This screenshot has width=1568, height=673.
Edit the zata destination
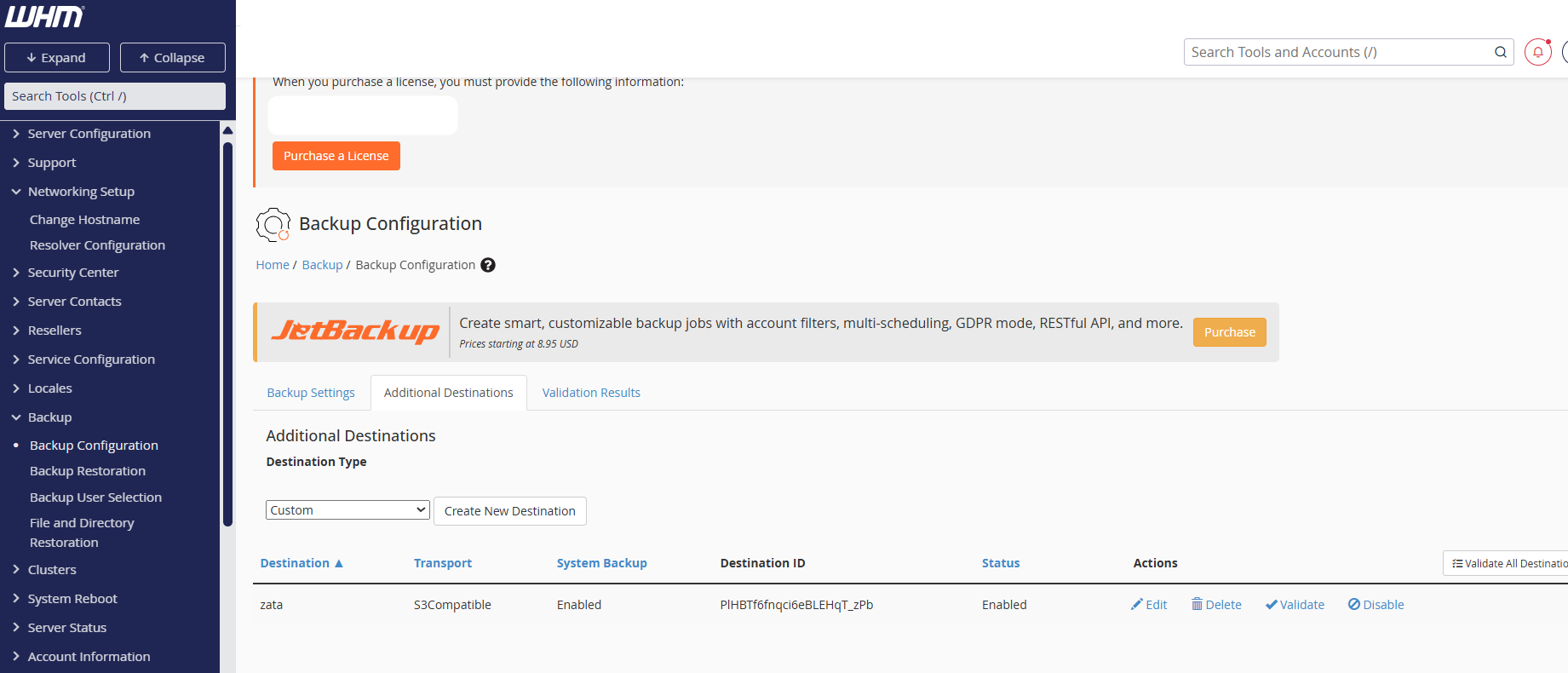point(1148,605)
